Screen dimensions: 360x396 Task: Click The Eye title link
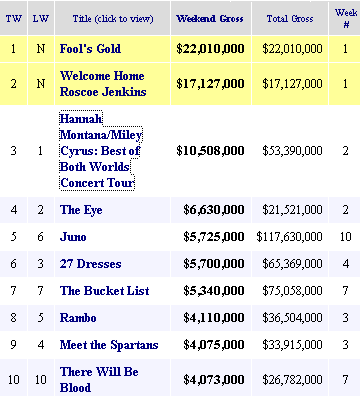[x=81, y=210]
